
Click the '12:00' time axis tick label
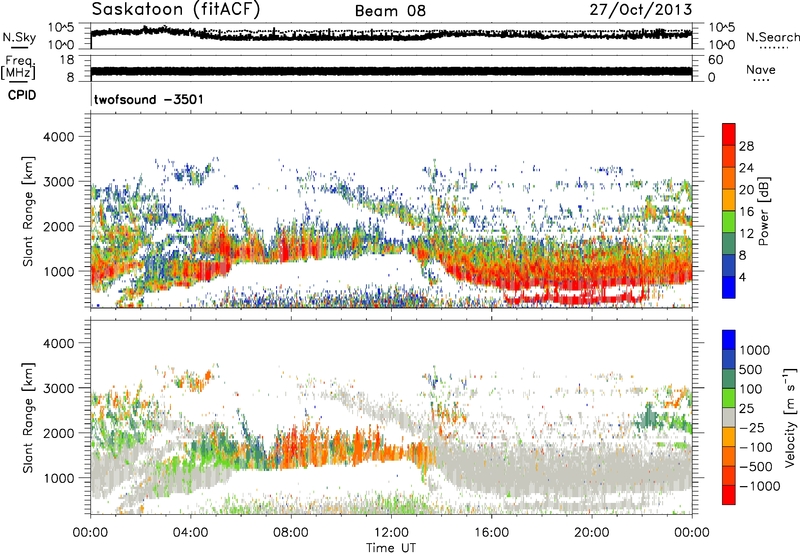click(x=391, y=533)
